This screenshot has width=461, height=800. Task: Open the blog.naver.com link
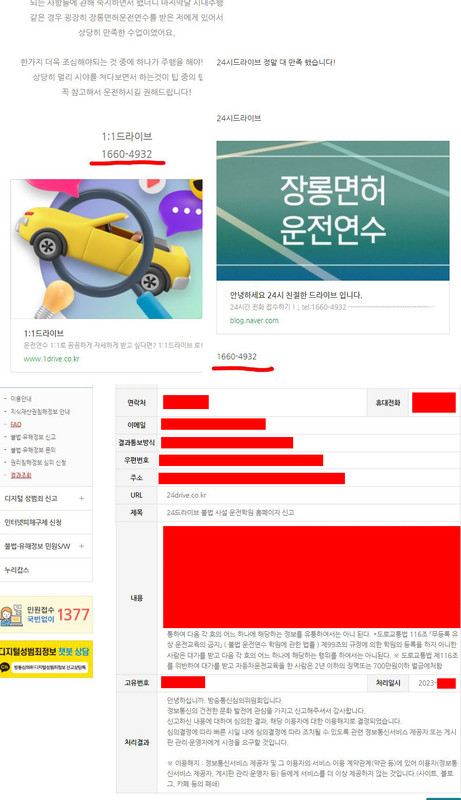(254, 320)
